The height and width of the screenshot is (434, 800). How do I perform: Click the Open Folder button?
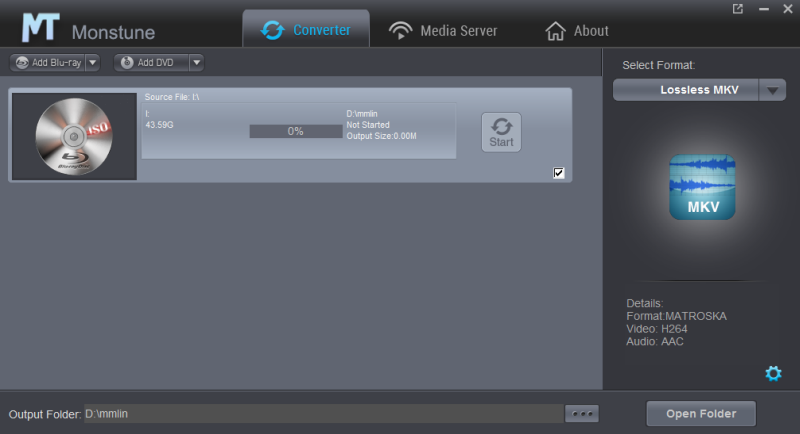coord(701,413)
